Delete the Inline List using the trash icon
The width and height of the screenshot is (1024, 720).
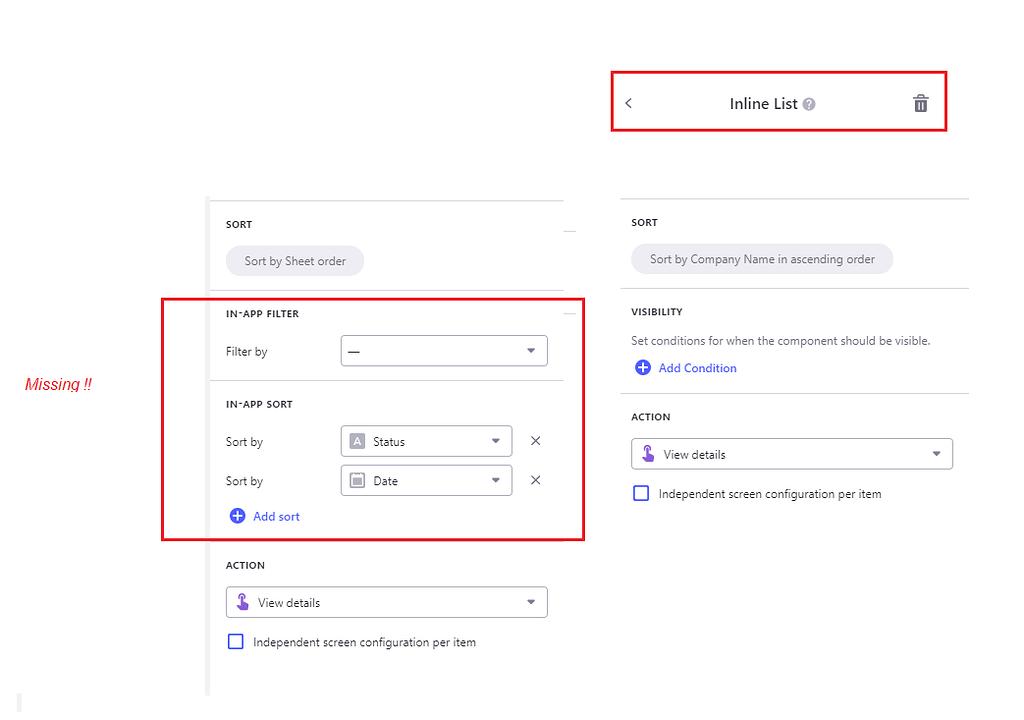pos(920,103)
